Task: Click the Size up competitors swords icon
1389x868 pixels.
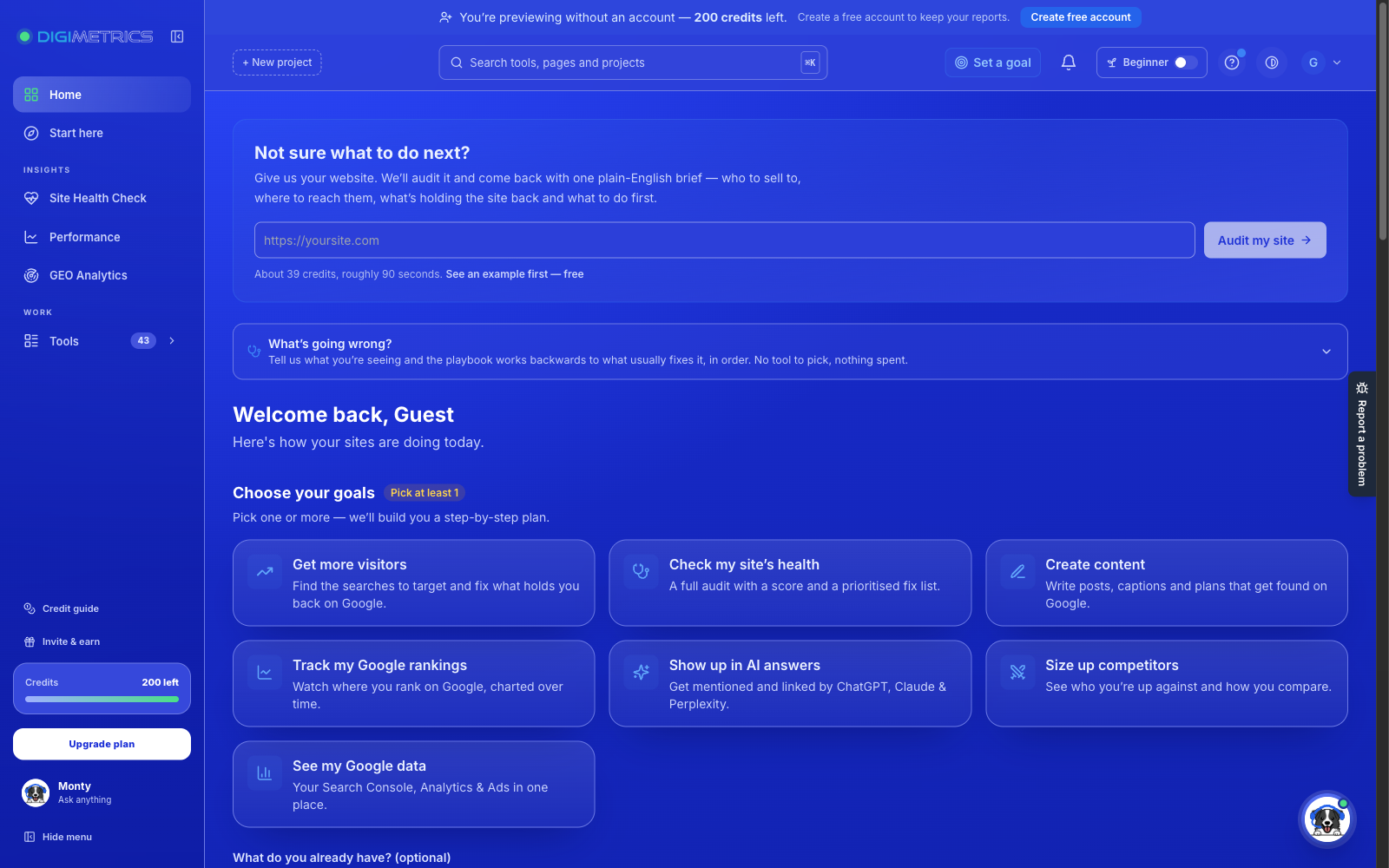Action: (1017, 673)
